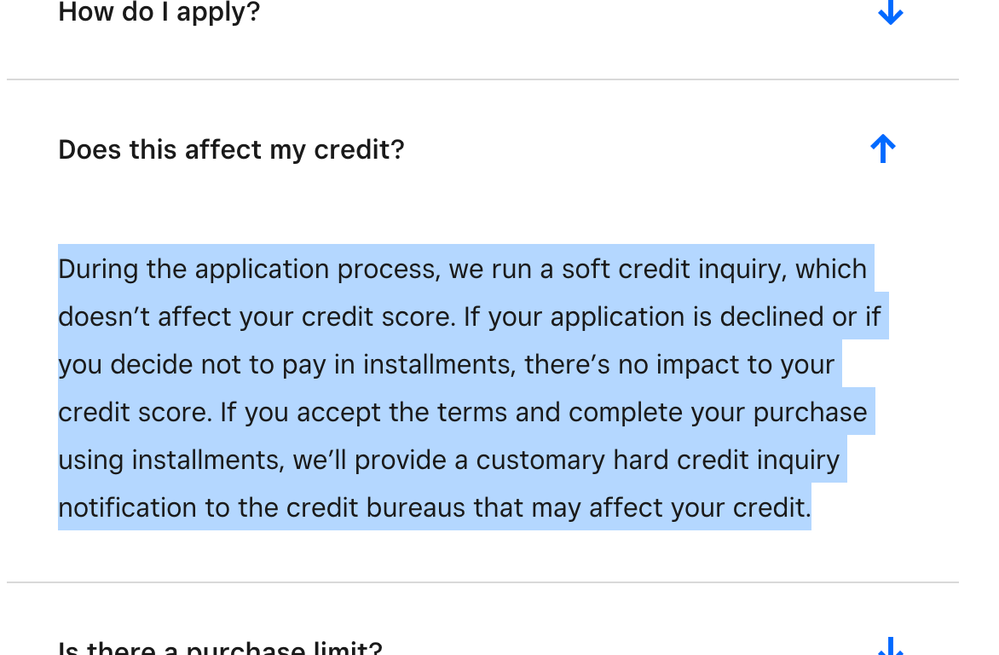The width and height of the screenshot is (999, 655).
Task: Expand the "How do I apply?" arrow
Action: (x=889, y=12)
